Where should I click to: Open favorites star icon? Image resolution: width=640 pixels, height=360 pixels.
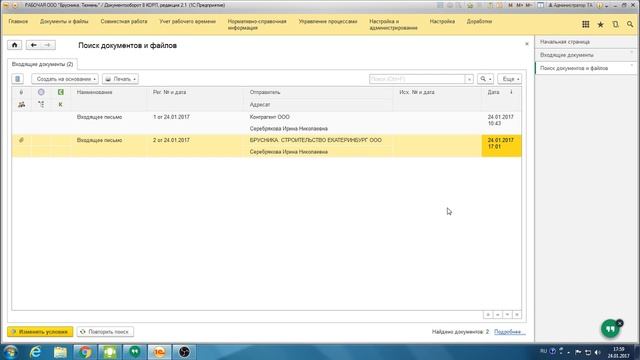600,24
